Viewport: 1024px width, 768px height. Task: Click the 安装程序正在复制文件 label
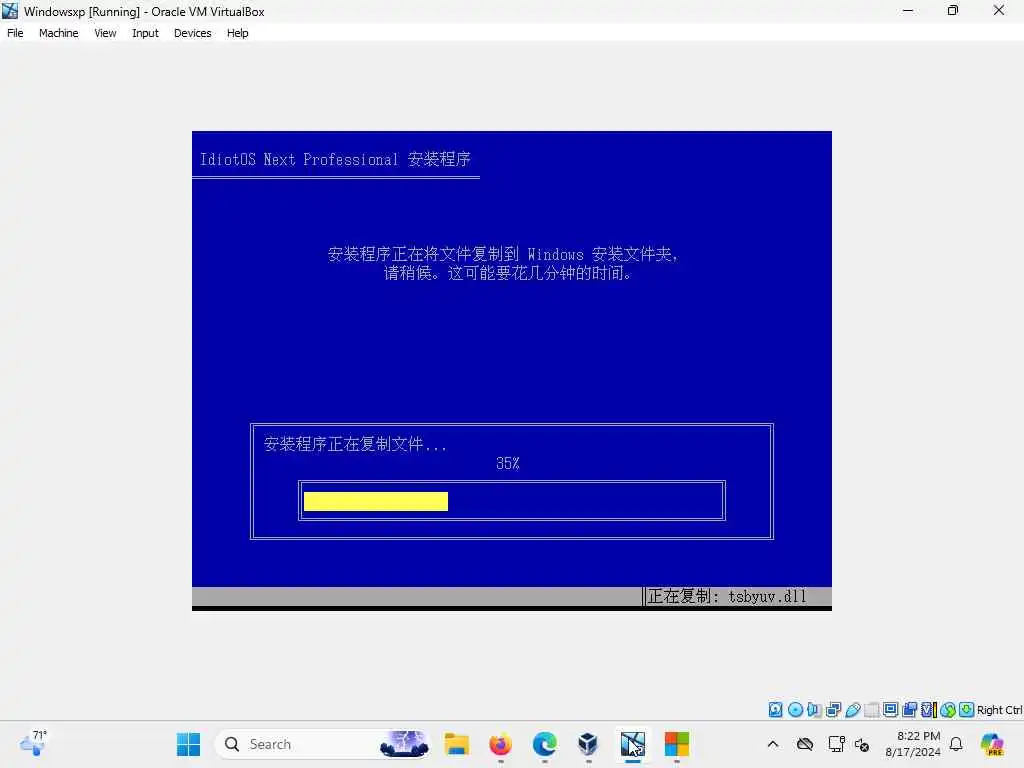tap(355, 445)
